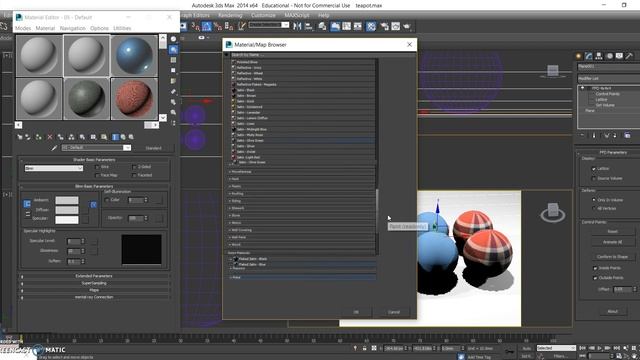Click the Make Preview icon
This screenshot has width=640, height=360.
173,91
